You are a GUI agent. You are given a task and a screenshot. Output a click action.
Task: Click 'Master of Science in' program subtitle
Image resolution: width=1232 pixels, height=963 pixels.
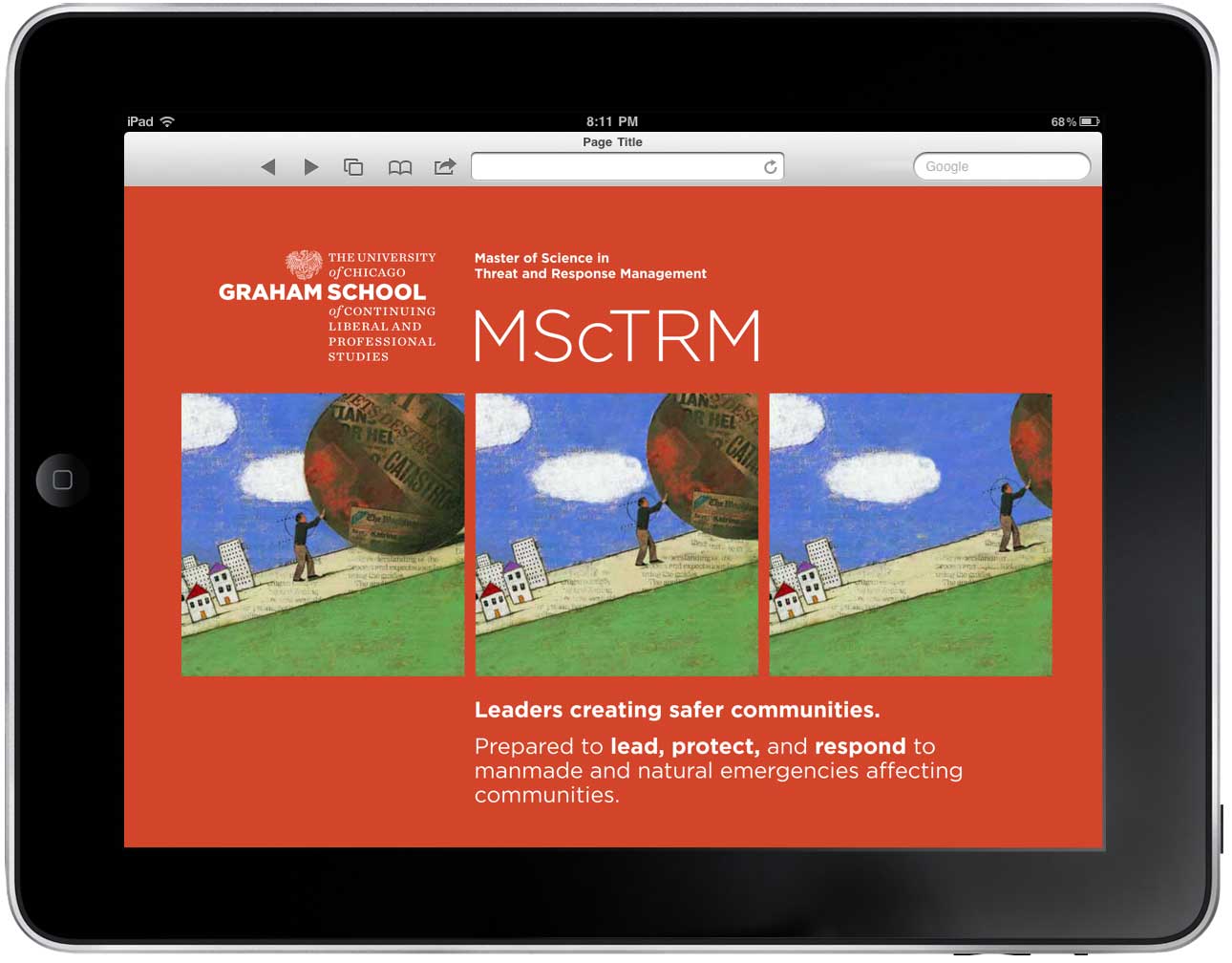[542, 258]
